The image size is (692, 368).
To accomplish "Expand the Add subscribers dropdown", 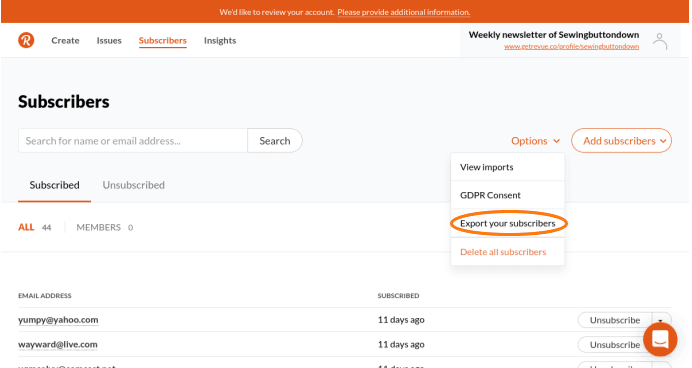I will (x=621, y=141).
